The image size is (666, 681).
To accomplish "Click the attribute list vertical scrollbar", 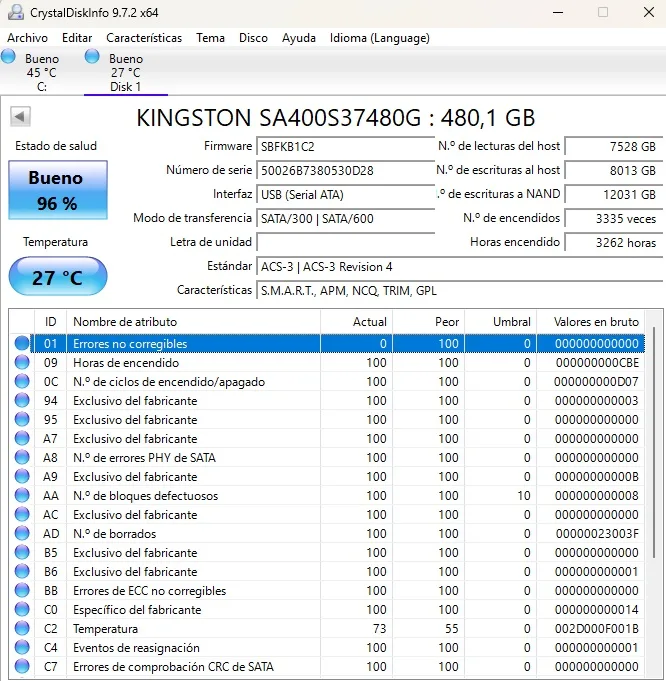I will pos(654,443).
